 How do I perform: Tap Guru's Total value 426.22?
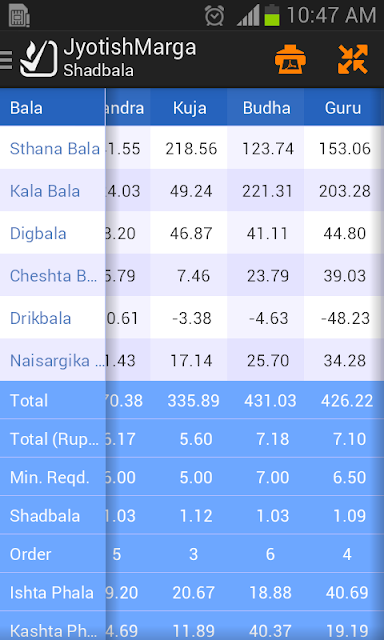click(347, 401)
